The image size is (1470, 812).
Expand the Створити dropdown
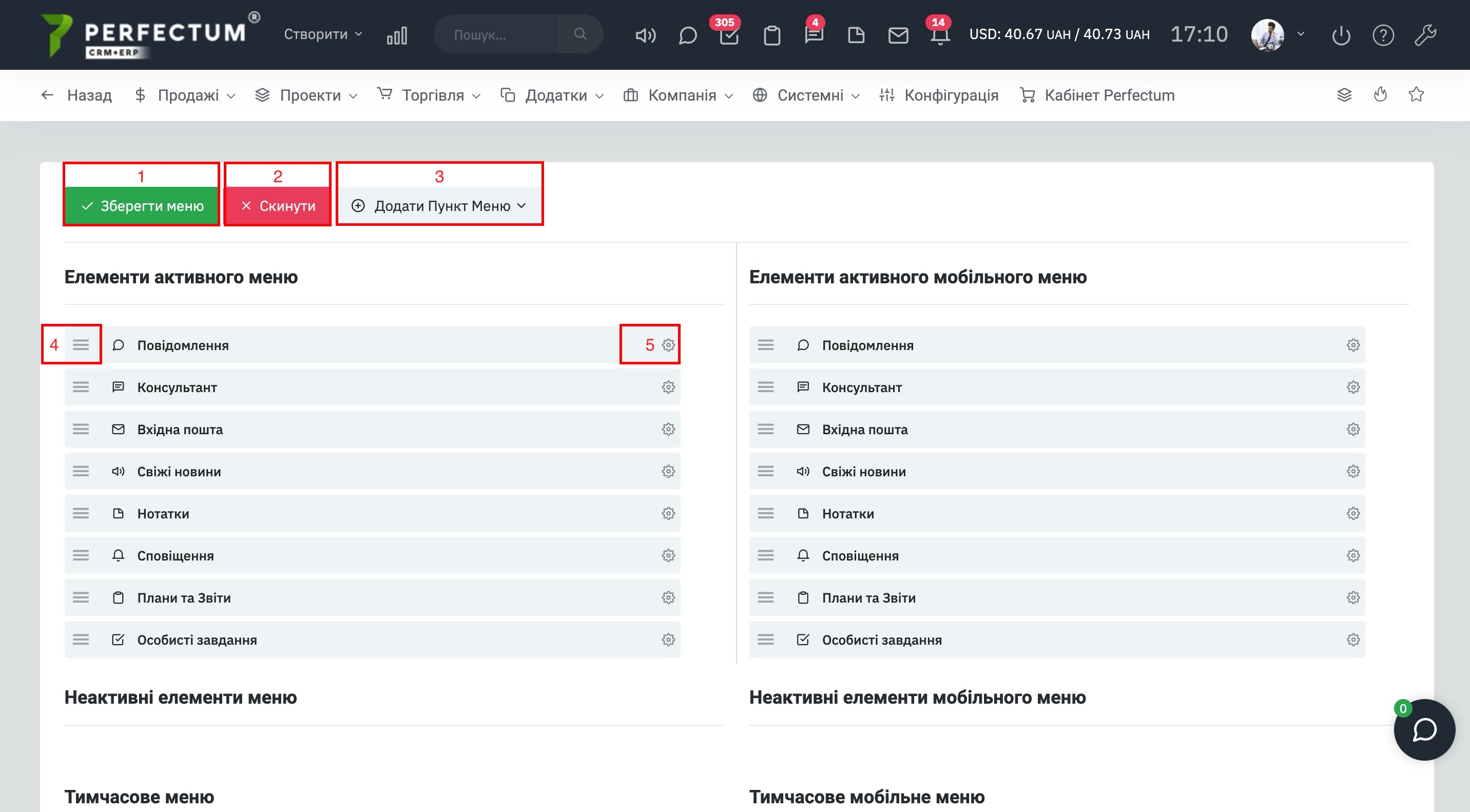(x=323, y=34)
